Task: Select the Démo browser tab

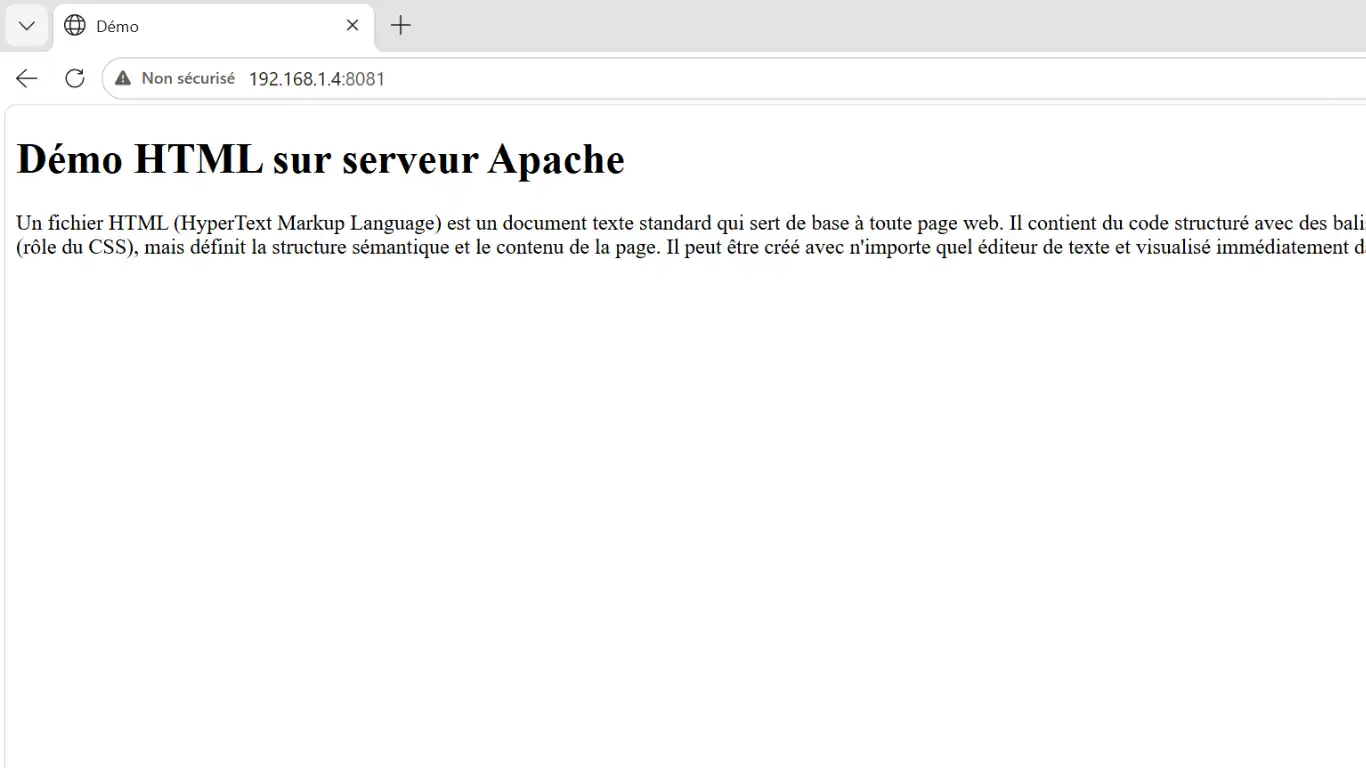Action: (x=214, y=26)
